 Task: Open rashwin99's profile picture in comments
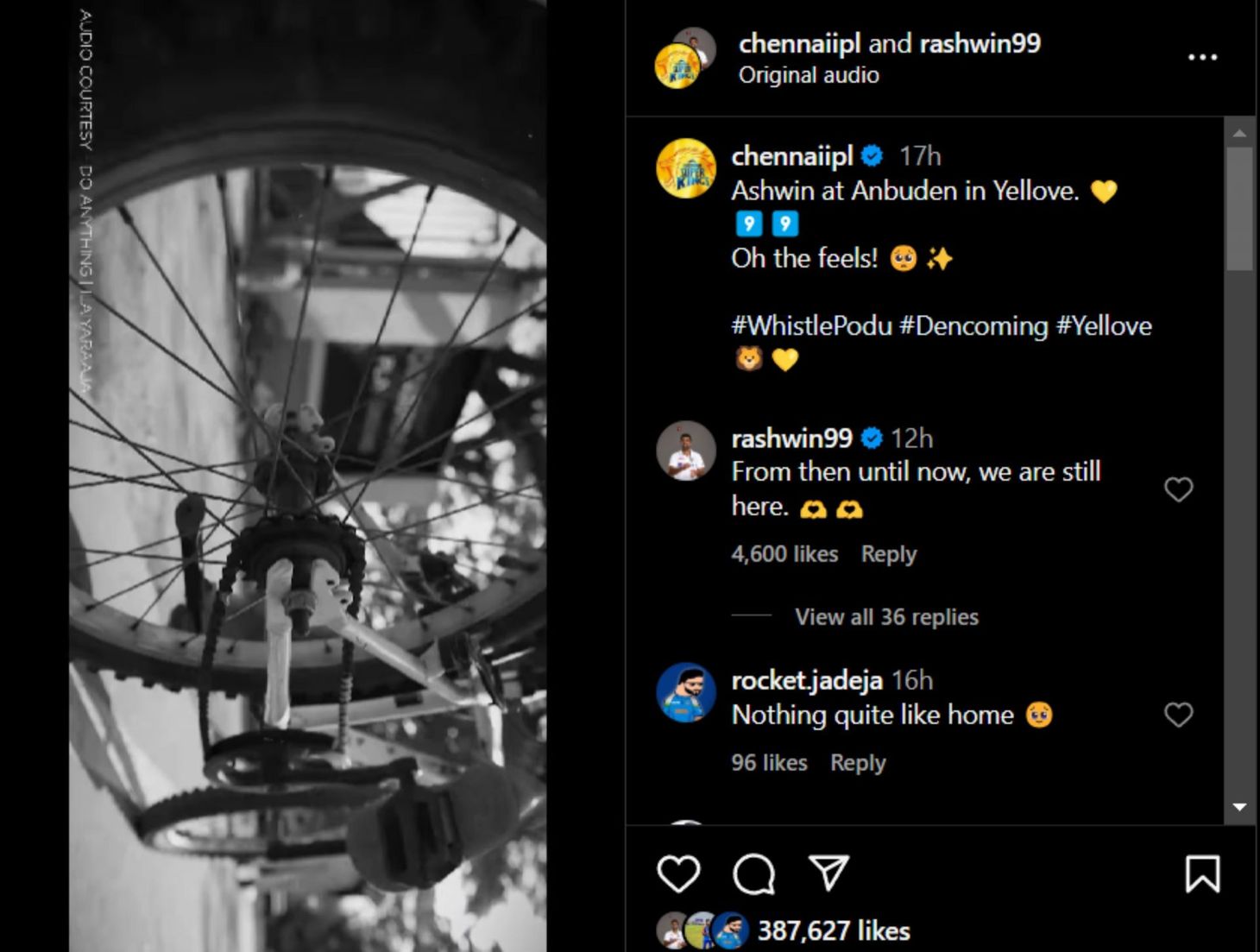point(686,451)
